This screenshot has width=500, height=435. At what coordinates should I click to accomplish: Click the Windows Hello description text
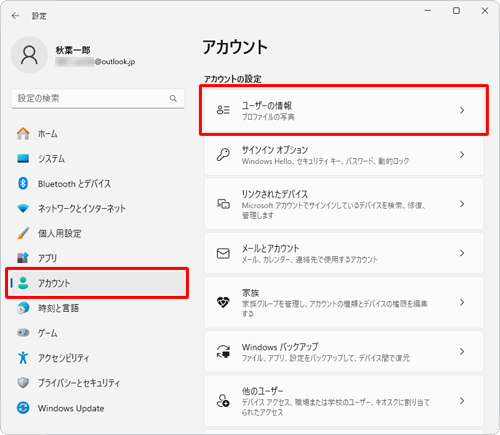point(325,161)
